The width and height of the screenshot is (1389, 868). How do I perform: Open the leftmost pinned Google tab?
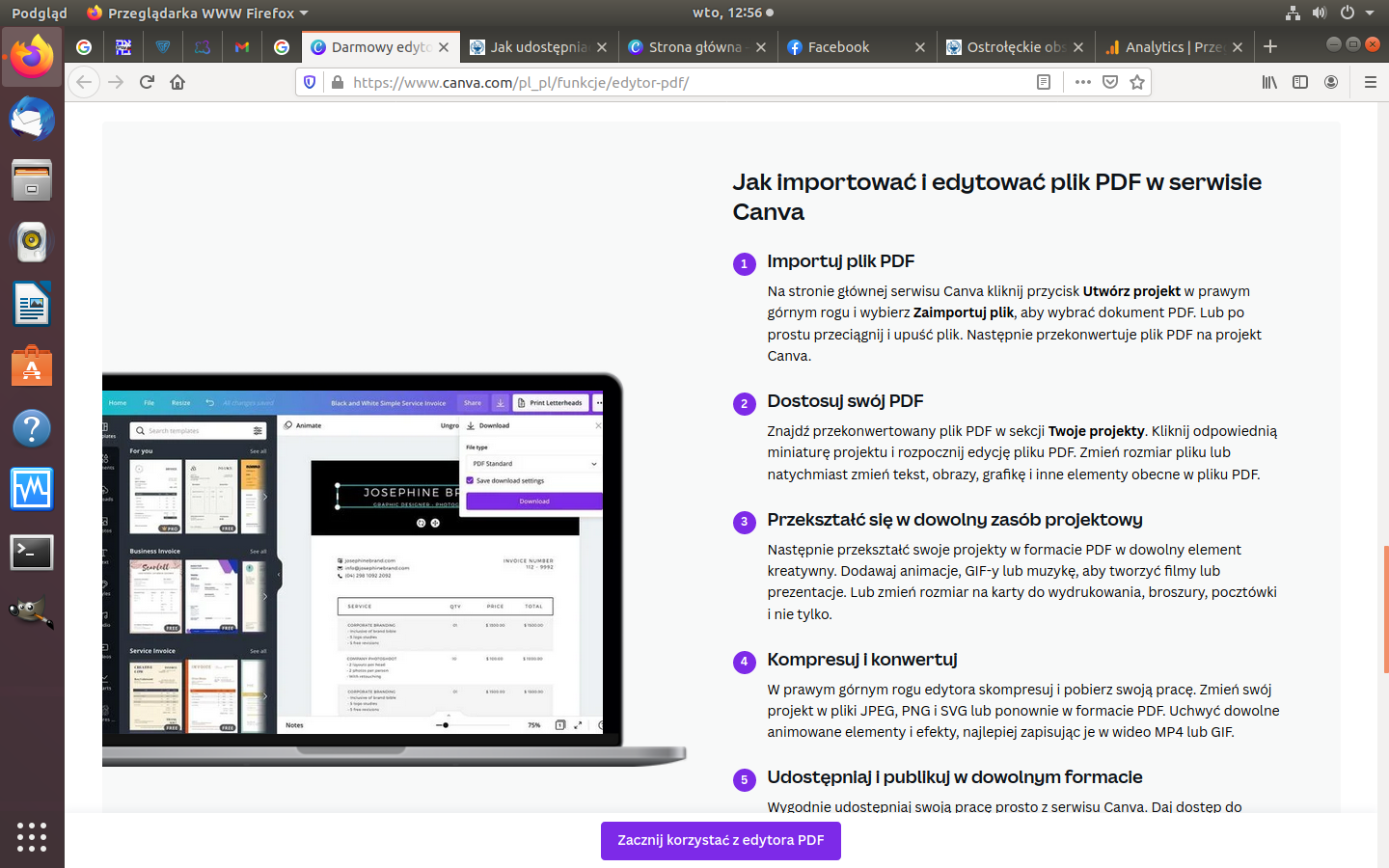point(84,46)
